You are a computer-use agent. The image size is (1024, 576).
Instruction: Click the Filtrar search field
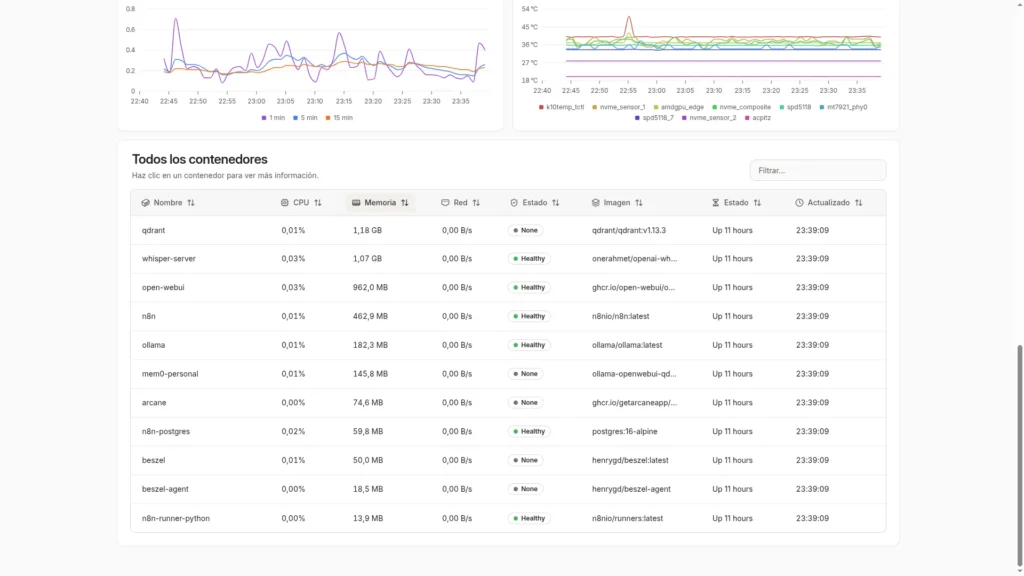click(x=817, y=170)
